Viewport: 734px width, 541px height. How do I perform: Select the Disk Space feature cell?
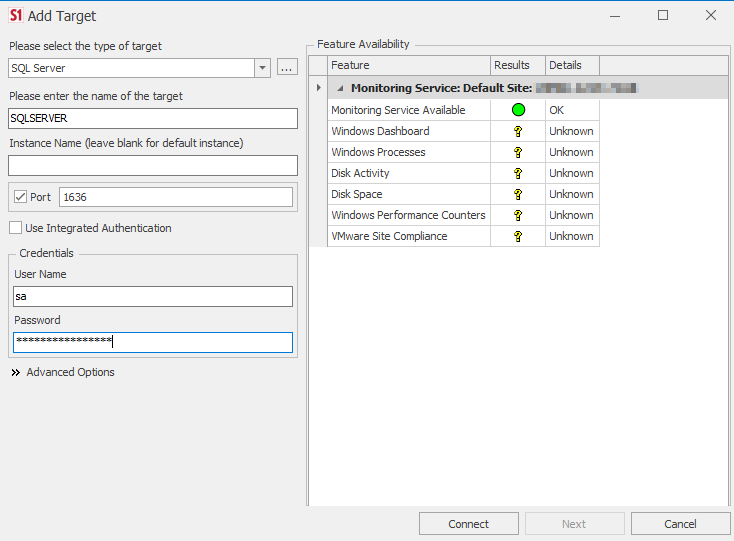tap(409, 194)
